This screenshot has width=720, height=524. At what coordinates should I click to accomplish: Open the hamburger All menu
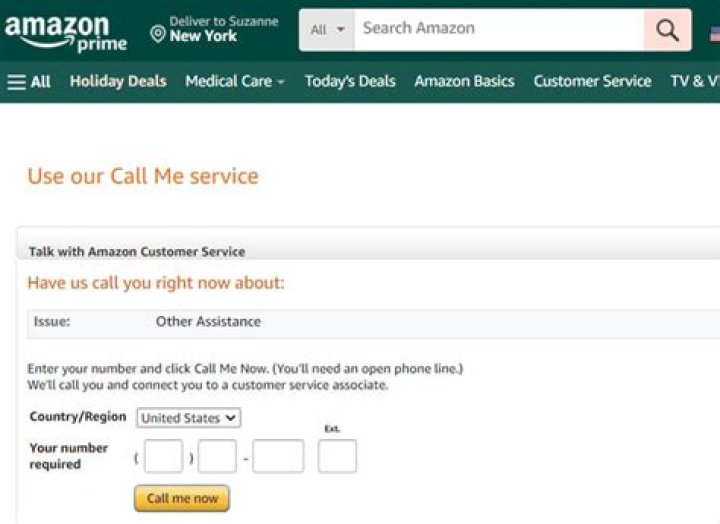click(29, 82)
